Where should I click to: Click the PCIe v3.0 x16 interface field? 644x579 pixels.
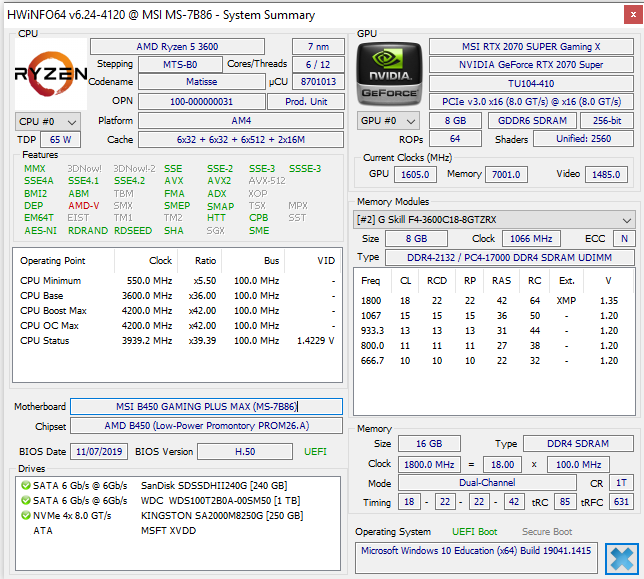531,101
